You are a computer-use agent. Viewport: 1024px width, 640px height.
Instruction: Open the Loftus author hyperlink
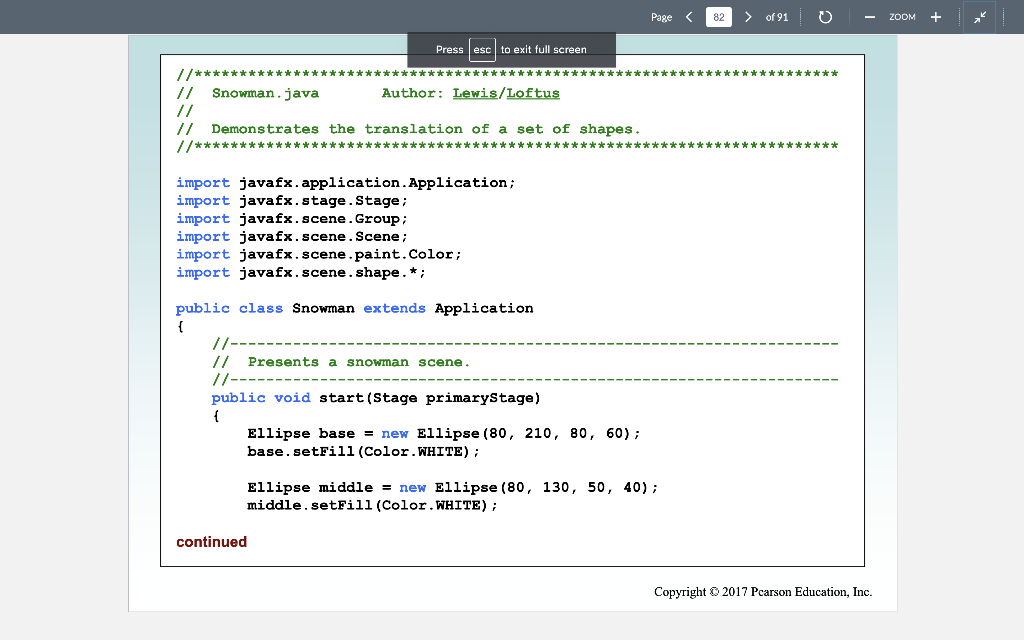point(532,92)
